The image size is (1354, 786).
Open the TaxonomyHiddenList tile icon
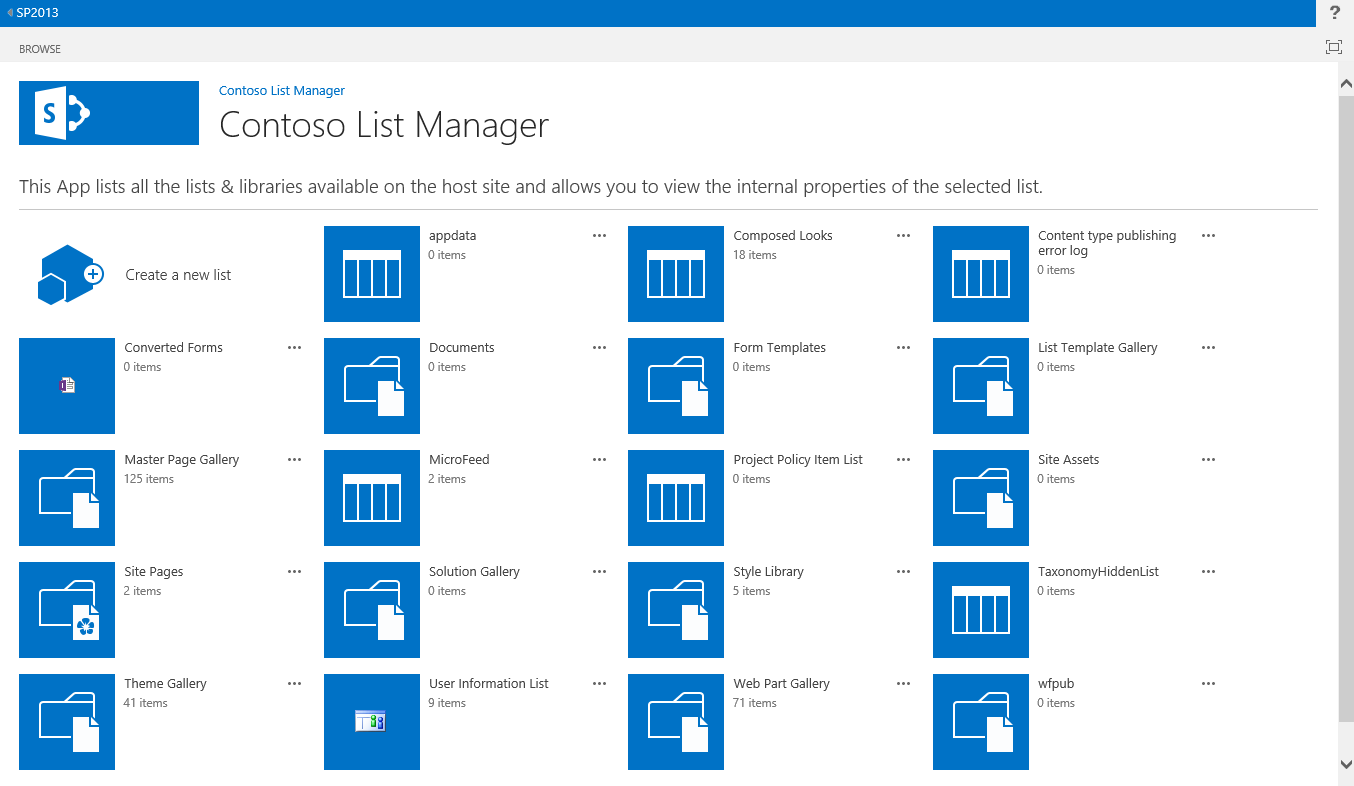981,610
